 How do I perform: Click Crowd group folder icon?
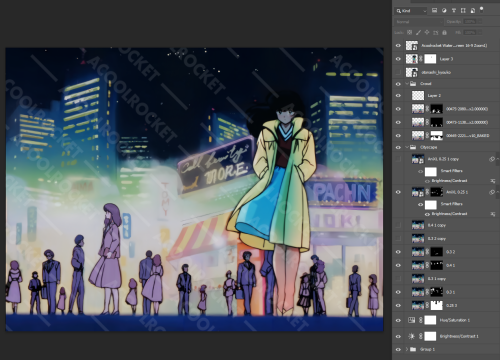point(413,84)
